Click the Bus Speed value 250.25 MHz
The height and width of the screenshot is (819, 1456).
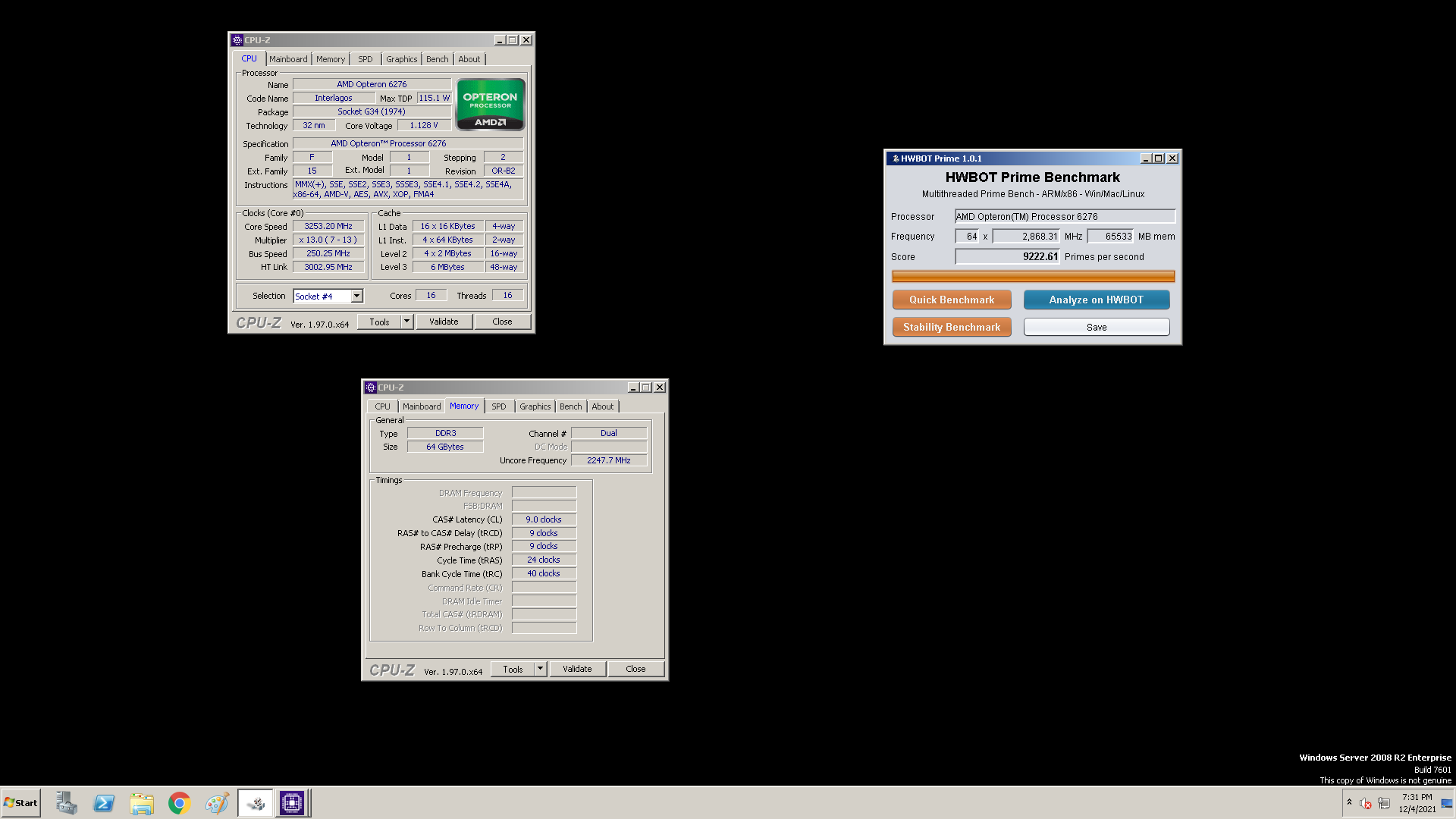pos(328,253)
